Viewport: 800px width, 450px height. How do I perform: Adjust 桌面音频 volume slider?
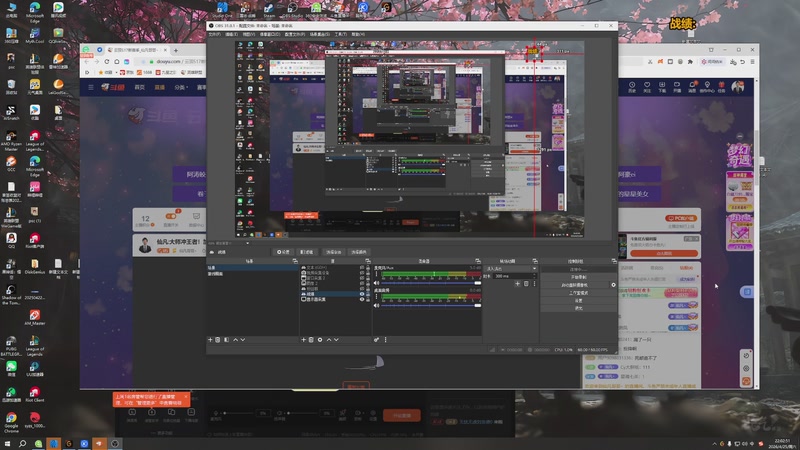[x=431, y=305]
